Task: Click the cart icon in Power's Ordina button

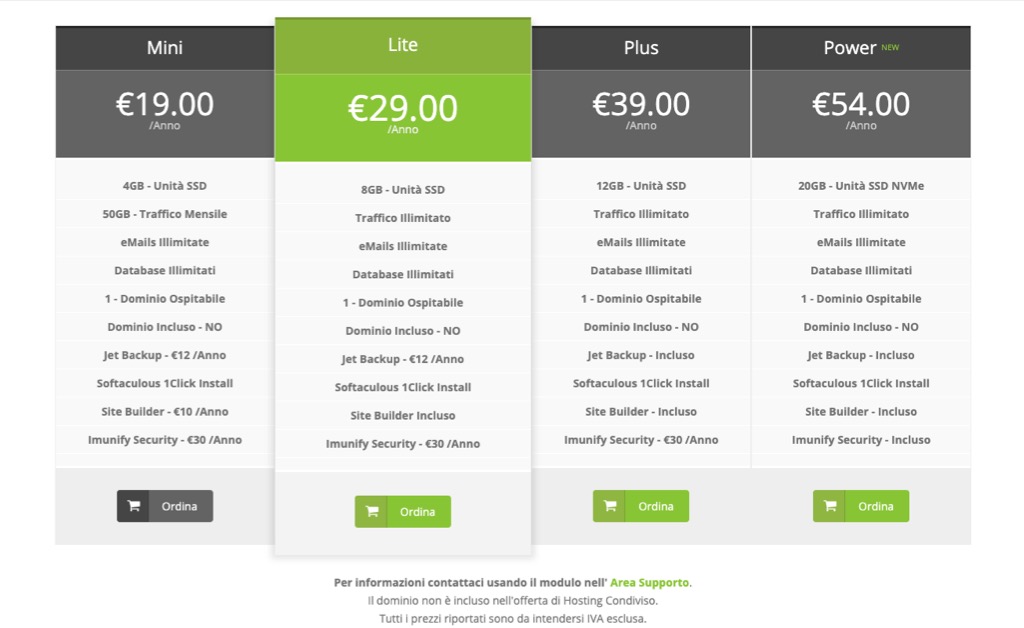Action: coord(829,506)
